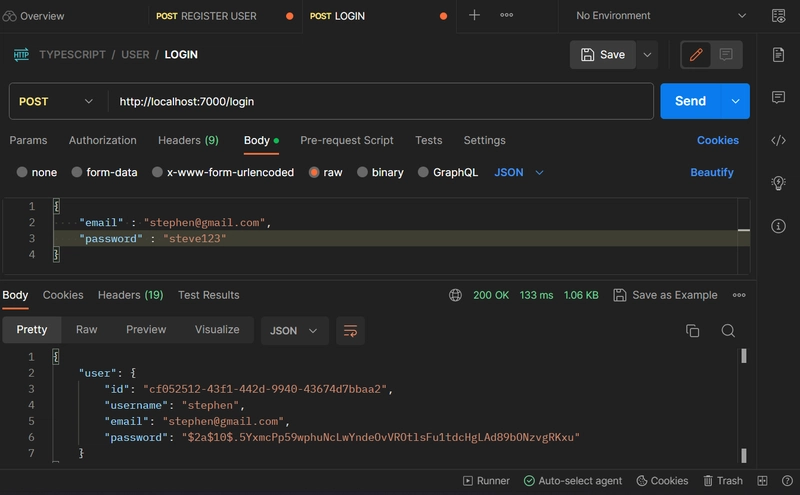This screenshot has height=495, width=800.
Task: Open the Params tab
Action: coord(28,140)
